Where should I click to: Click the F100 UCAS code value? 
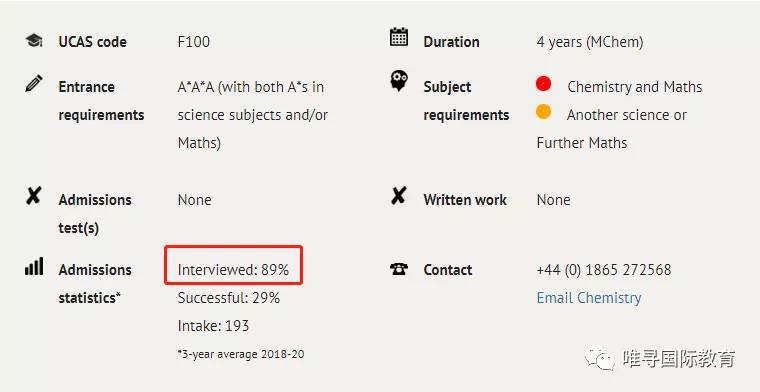194,42
